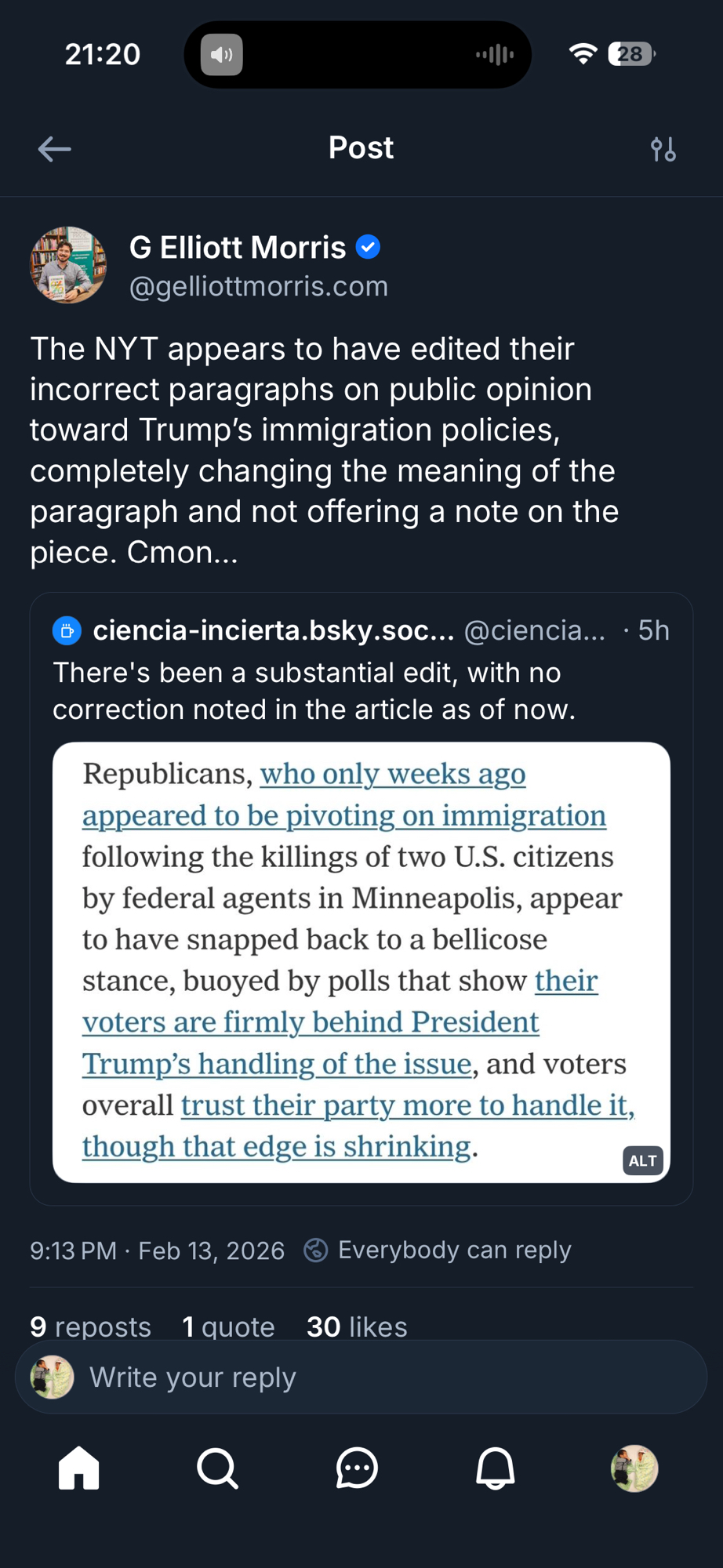This screenshot has height=1568, width=723.
Task: Open the Notifications bell icon
Action: (496, 1468)
